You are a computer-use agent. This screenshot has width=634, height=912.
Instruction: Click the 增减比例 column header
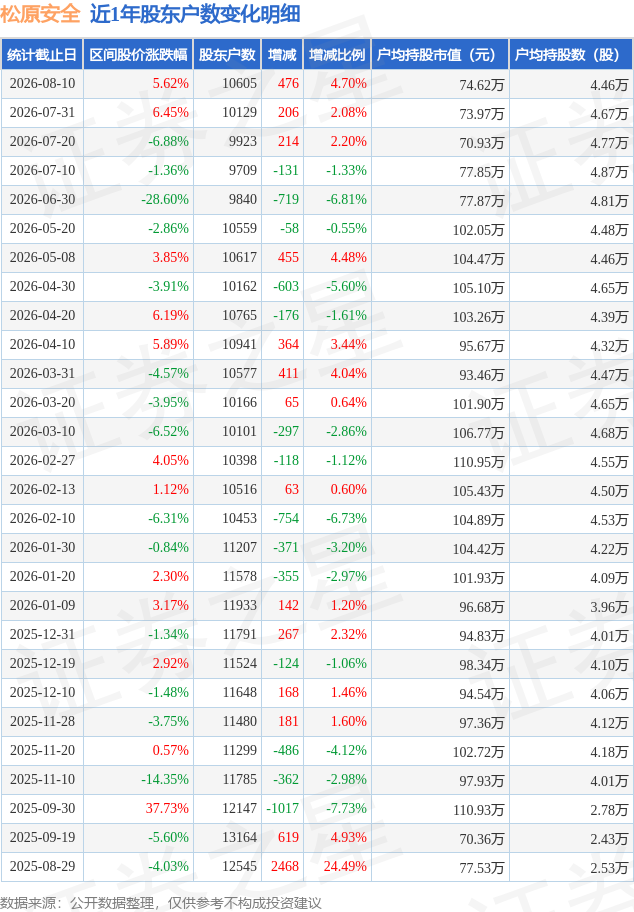[337, 55]
